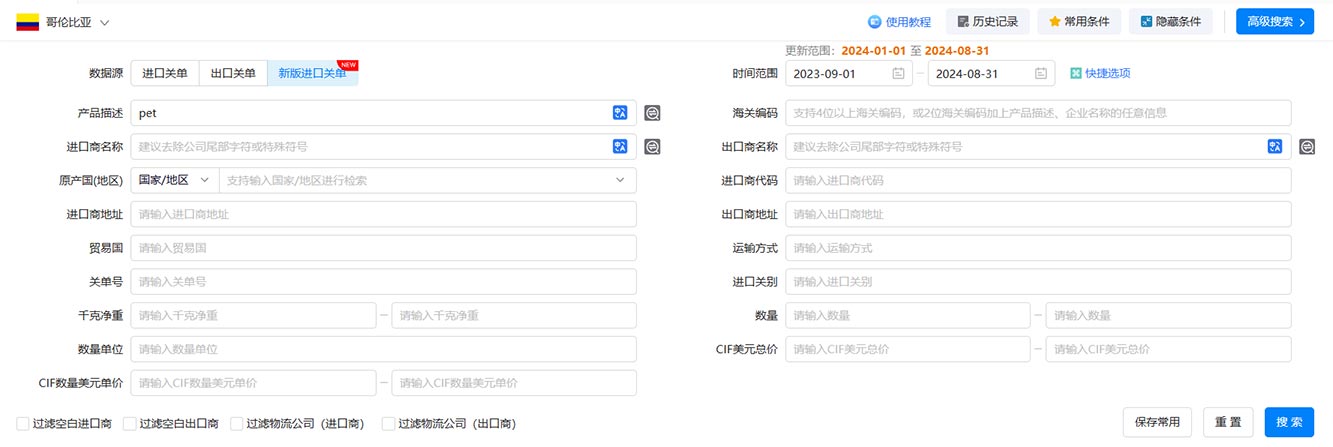Focus the 数量单位 unit input
Image resolution: width=1333 pixels, height=447 pixels.
click(x=383, y=349)
